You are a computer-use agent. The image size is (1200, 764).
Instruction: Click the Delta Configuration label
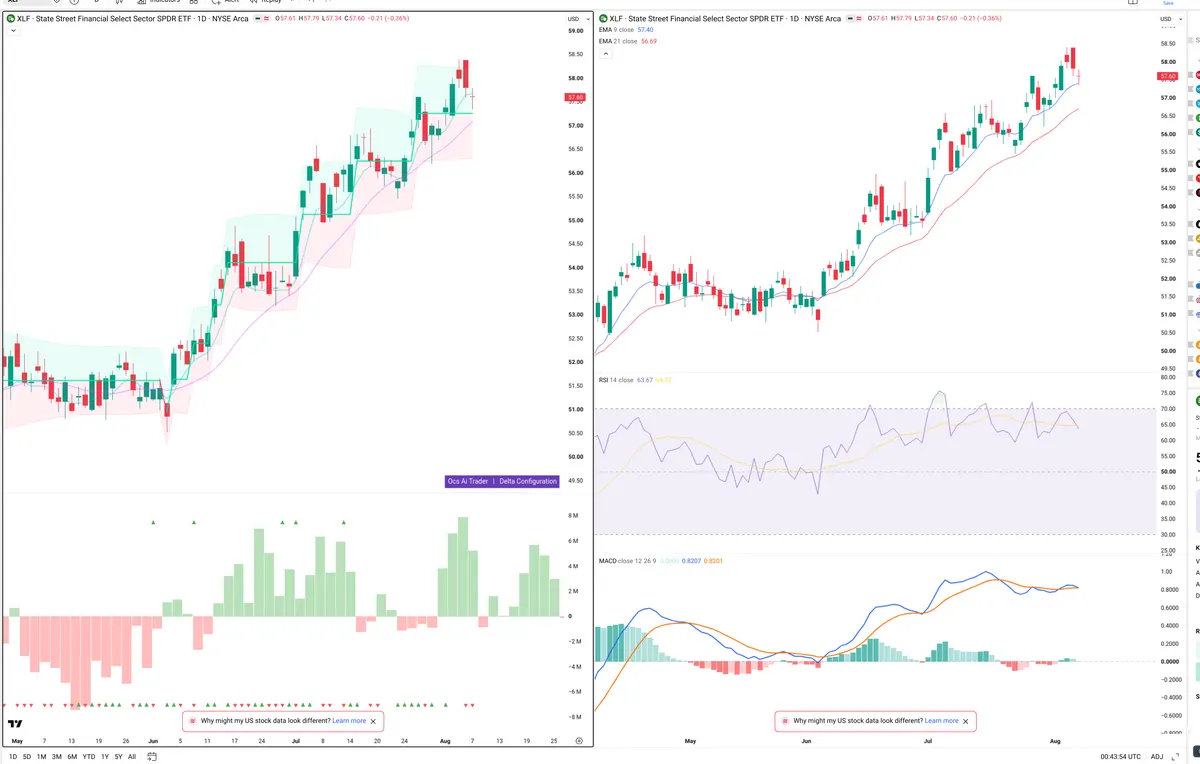click(x=528, y=481)
